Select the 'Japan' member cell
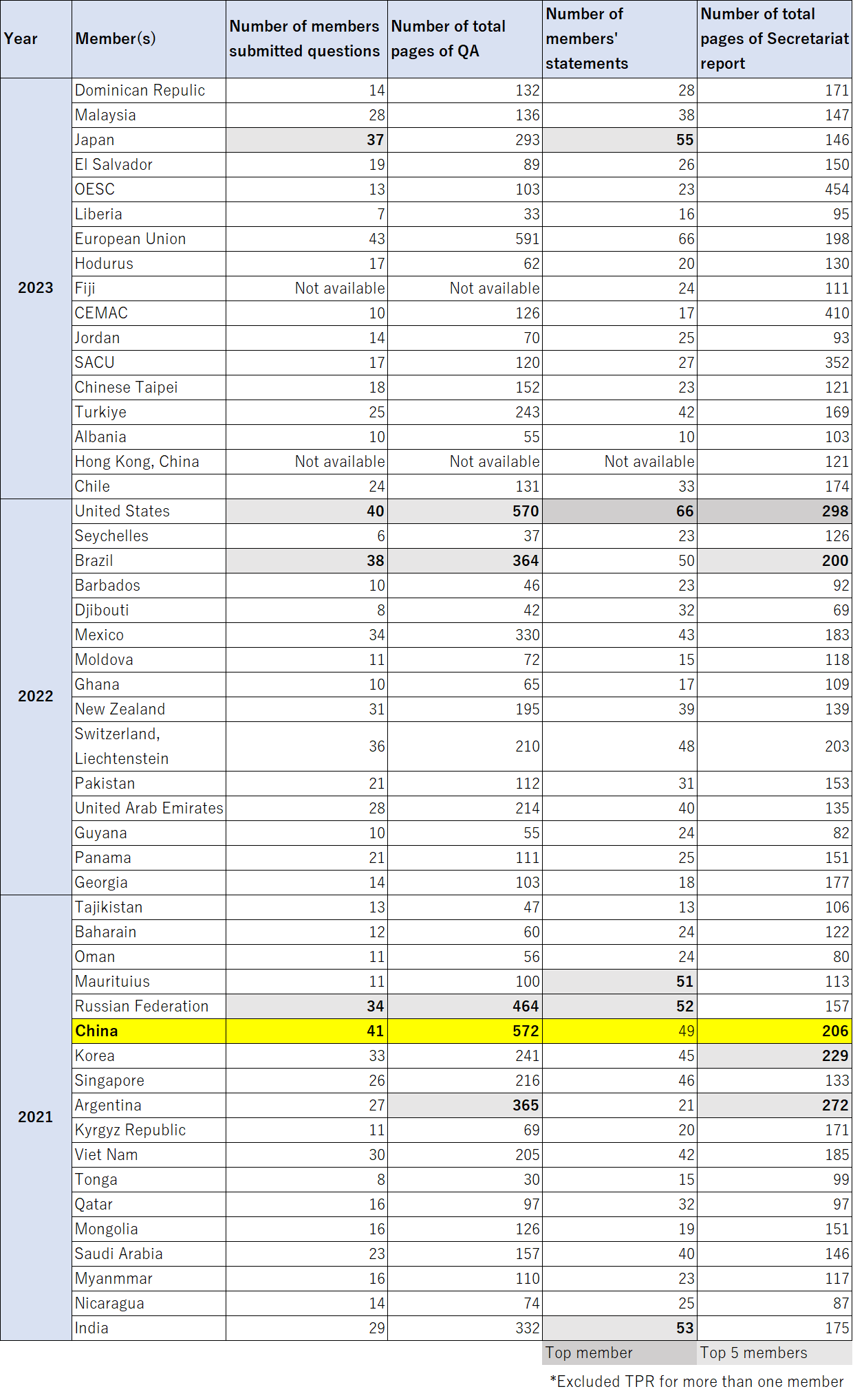Viewport: 853px width, 1400px height. [x=149, y=140]
